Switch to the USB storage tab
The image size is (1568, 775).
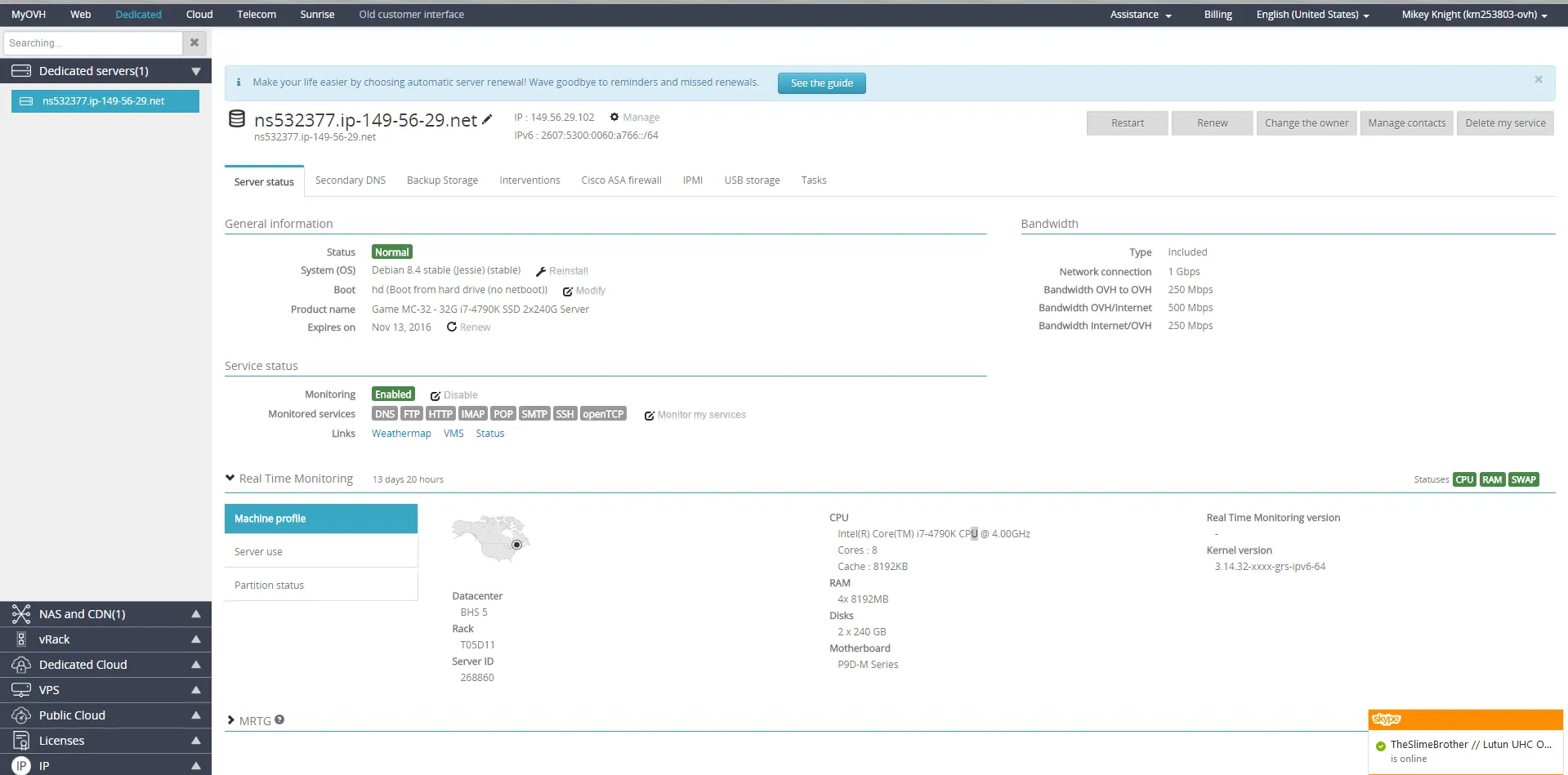tap(752, 180)
